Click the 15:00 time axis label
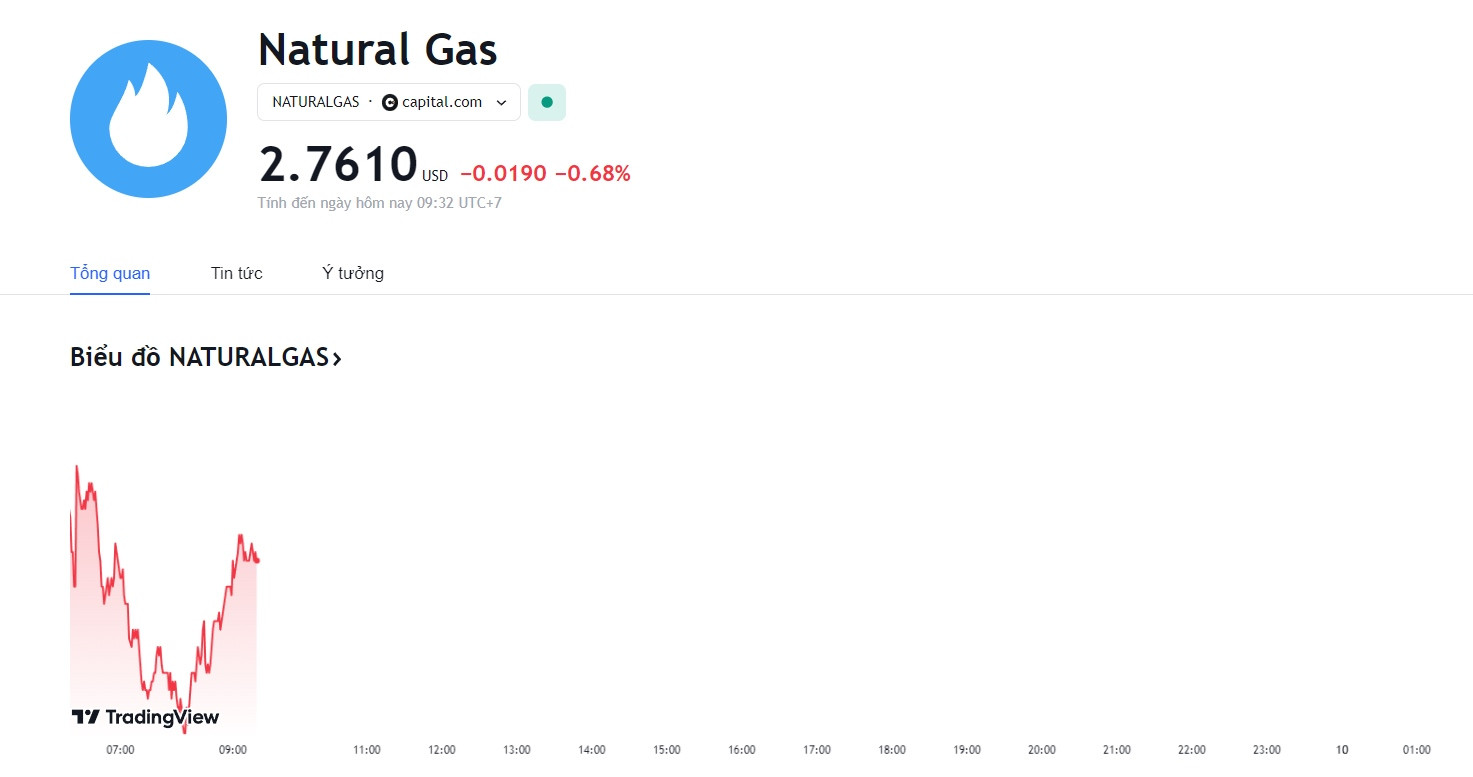The width and height of the screenshot is (1473, 777). 667,750
